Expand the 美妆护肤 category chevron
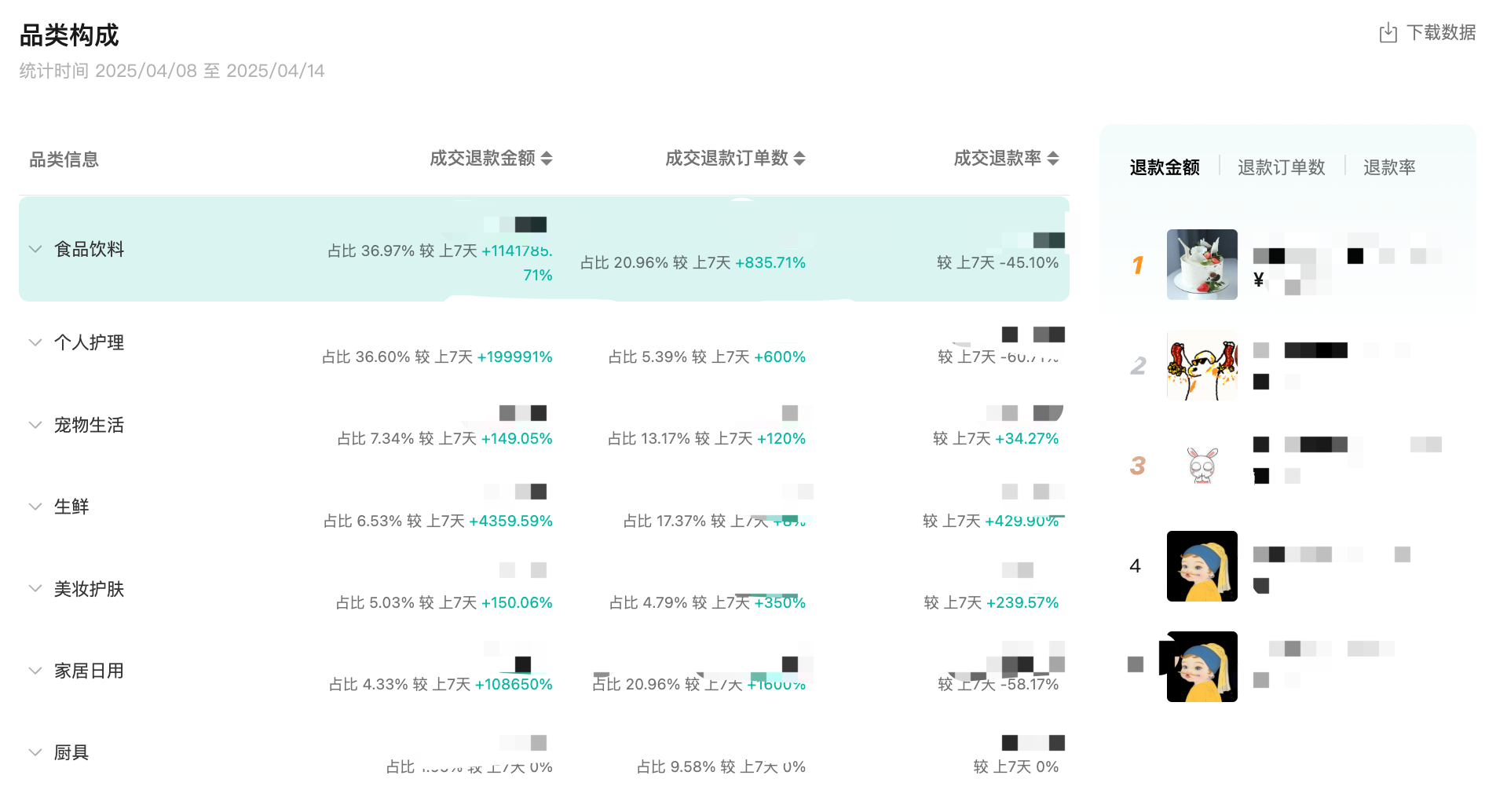 click(x=35, y=589)
